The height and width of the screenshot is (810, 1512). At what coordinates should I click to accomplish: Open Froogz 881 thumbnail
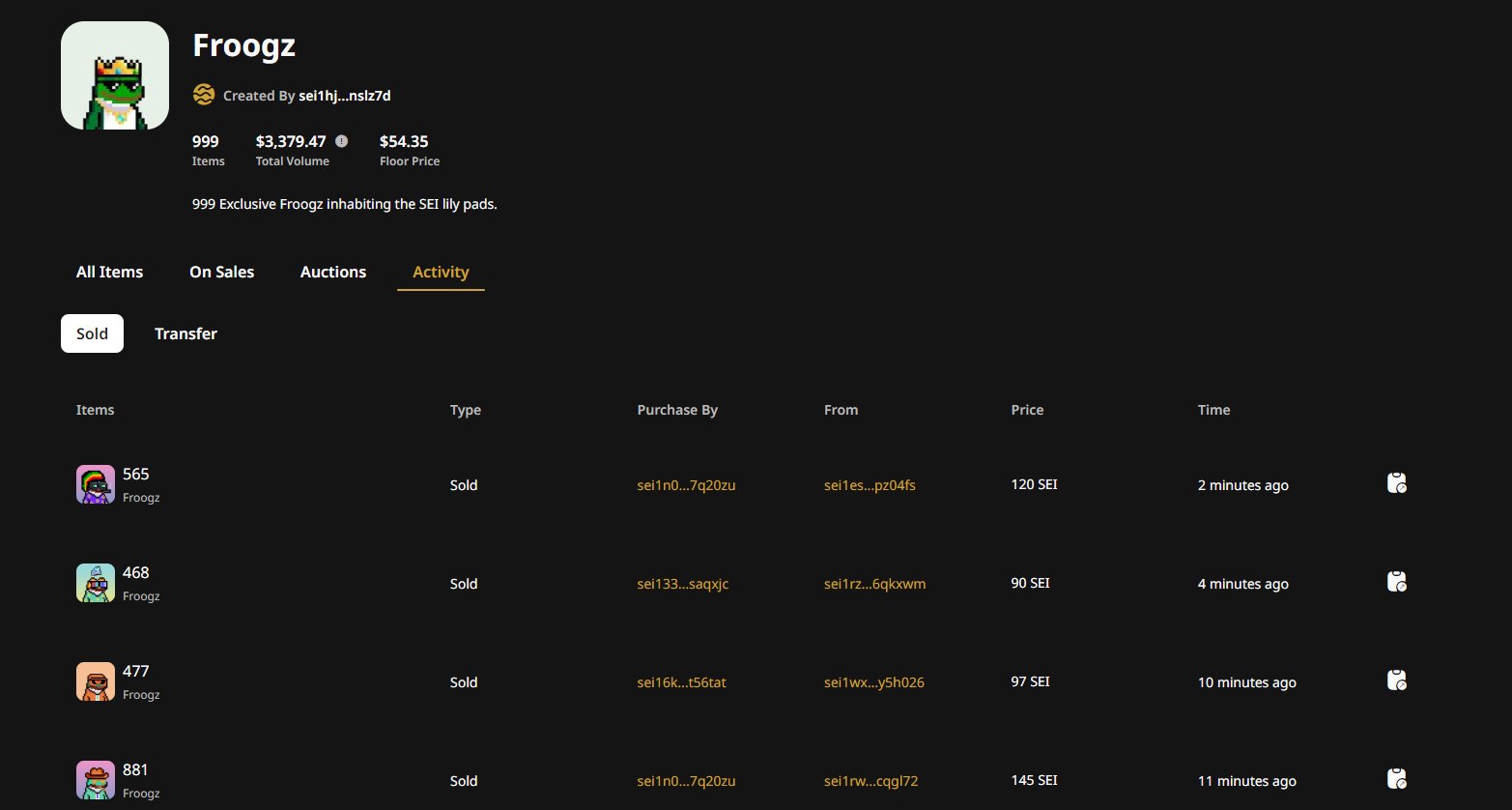tap(96, 780)
